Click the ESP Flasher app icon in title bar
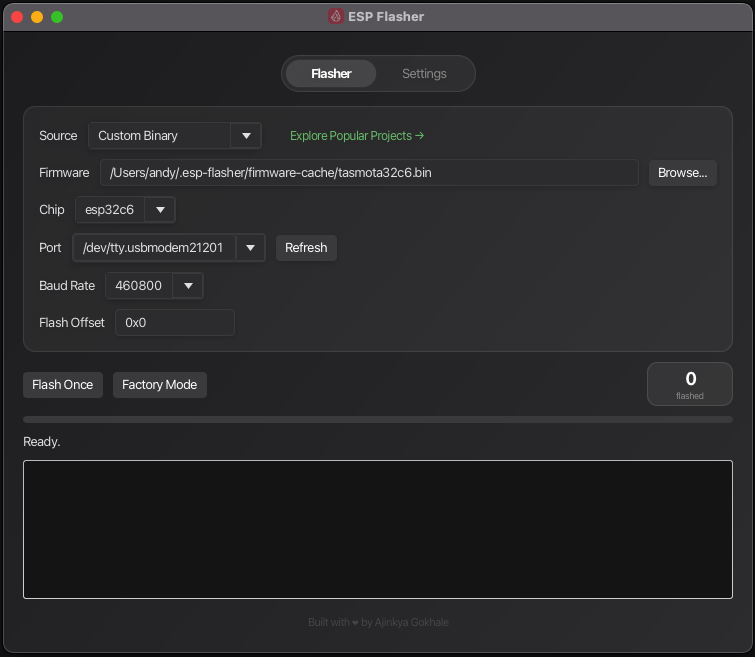Viewport: 755px width, 657px height. pos(336,16)
